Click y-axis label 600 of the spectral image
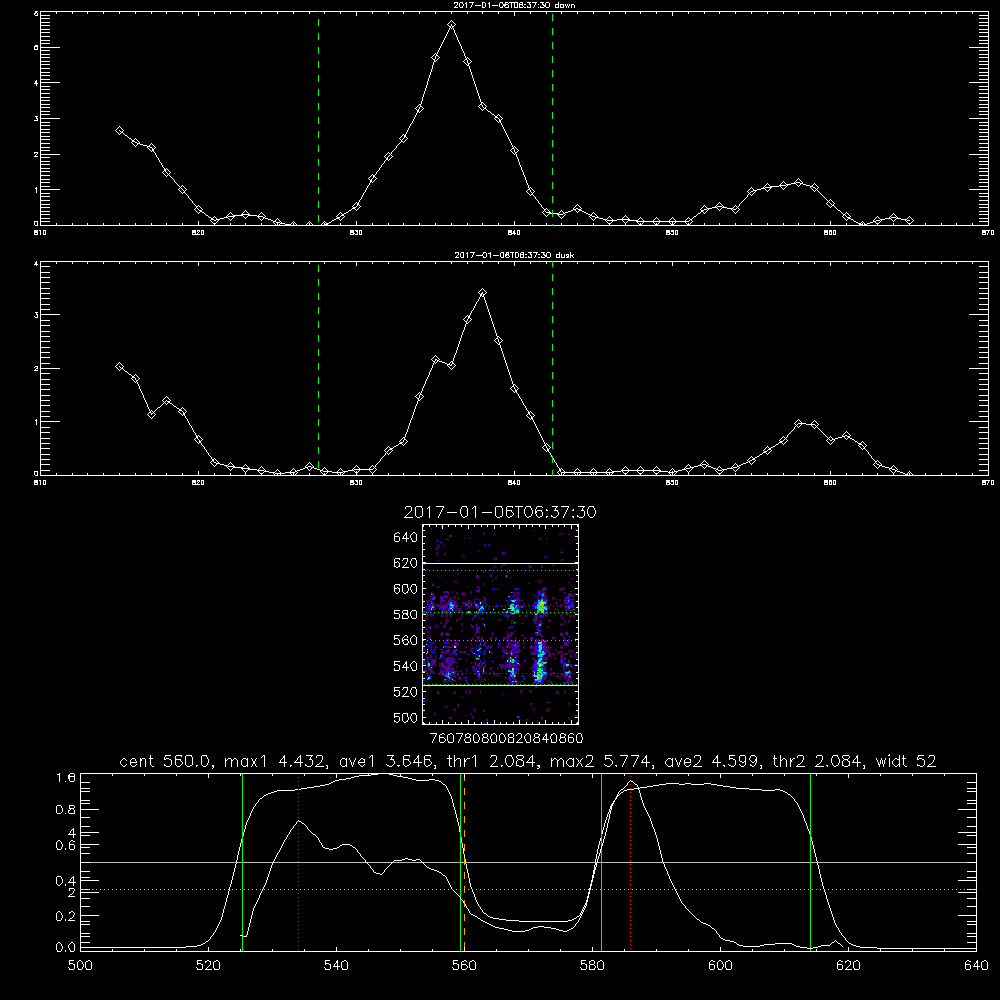The height and width of the screenshot is (1000, 1000). (406, 589)
